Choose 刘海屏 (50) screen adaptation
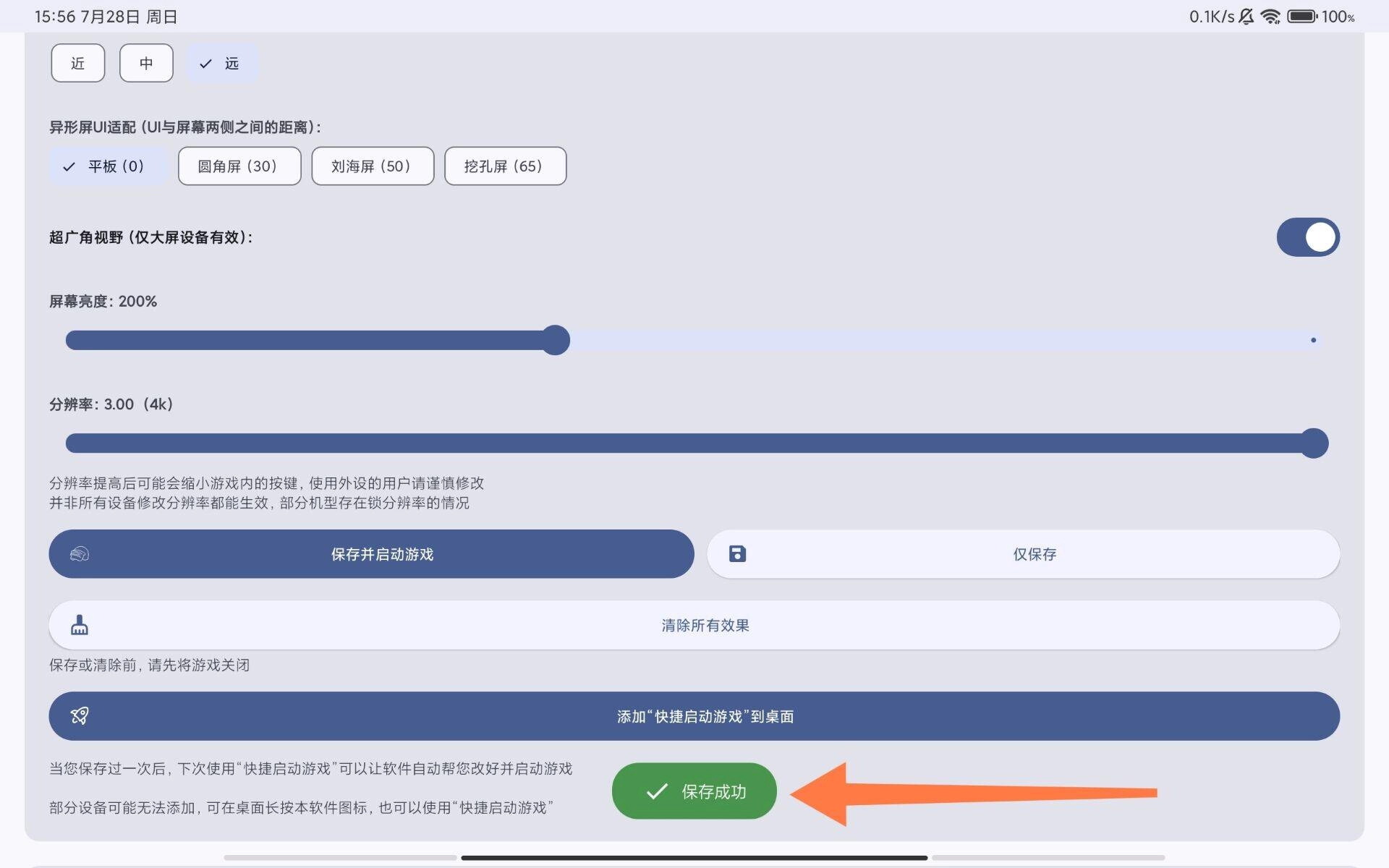The image size is (1389, 868). [372, 166]
